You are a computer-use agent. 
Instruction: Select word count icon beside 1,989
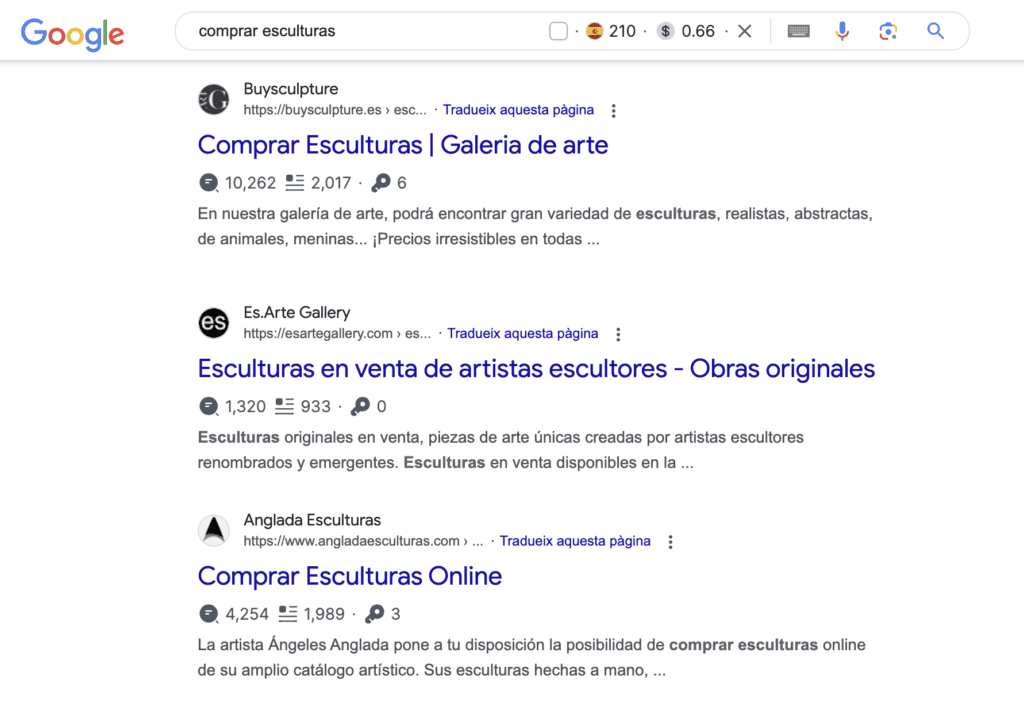(x=287, y=614)
